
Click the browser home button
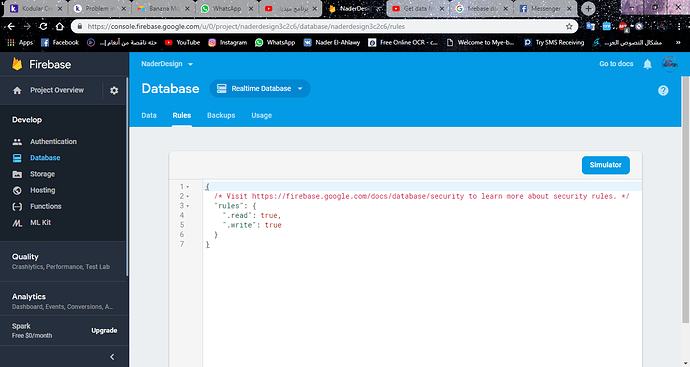tap(60, 26)
